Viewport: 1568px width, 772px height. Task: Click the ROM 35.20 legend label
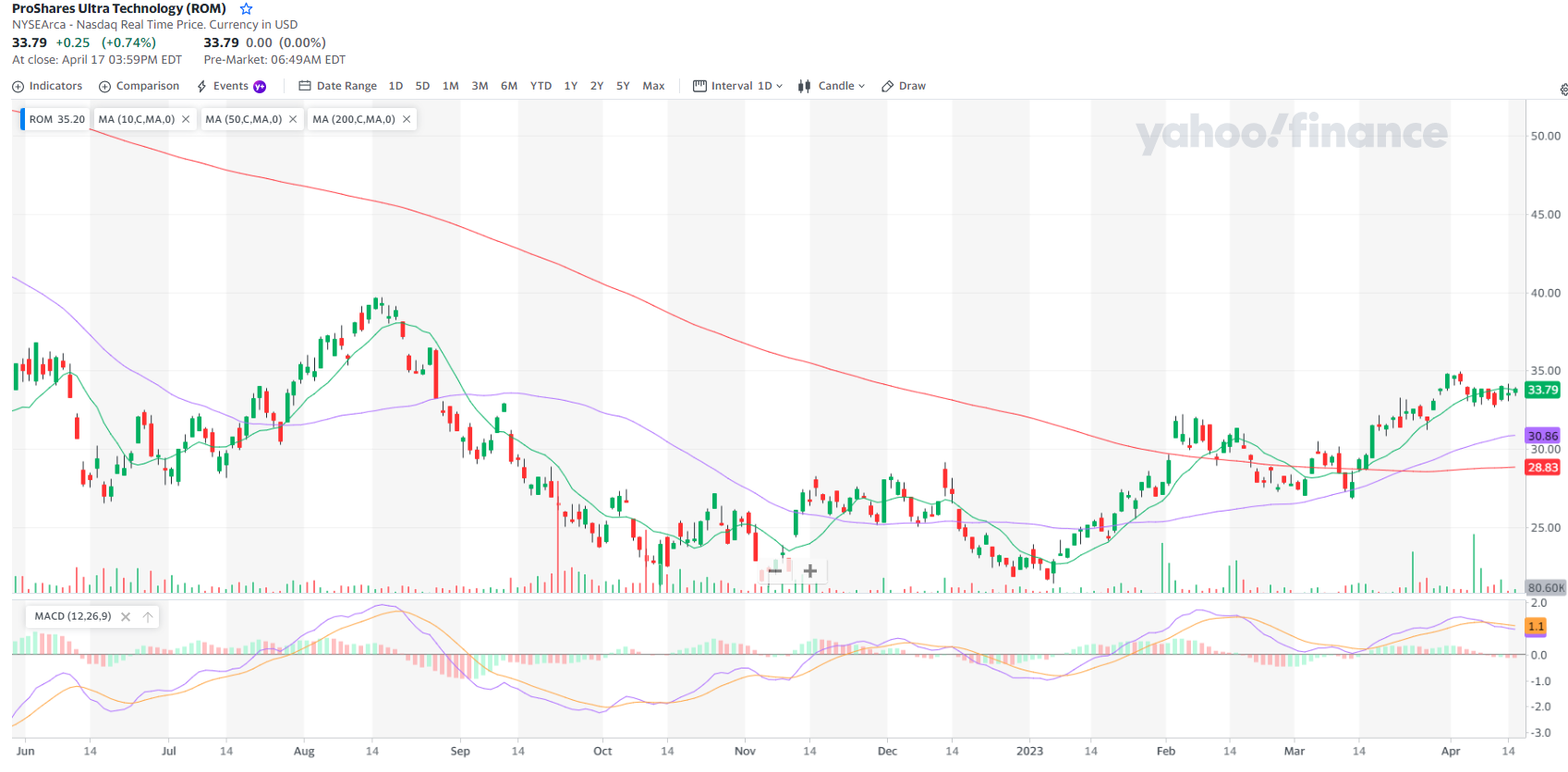pyautogui.click(x=56, y=119)
